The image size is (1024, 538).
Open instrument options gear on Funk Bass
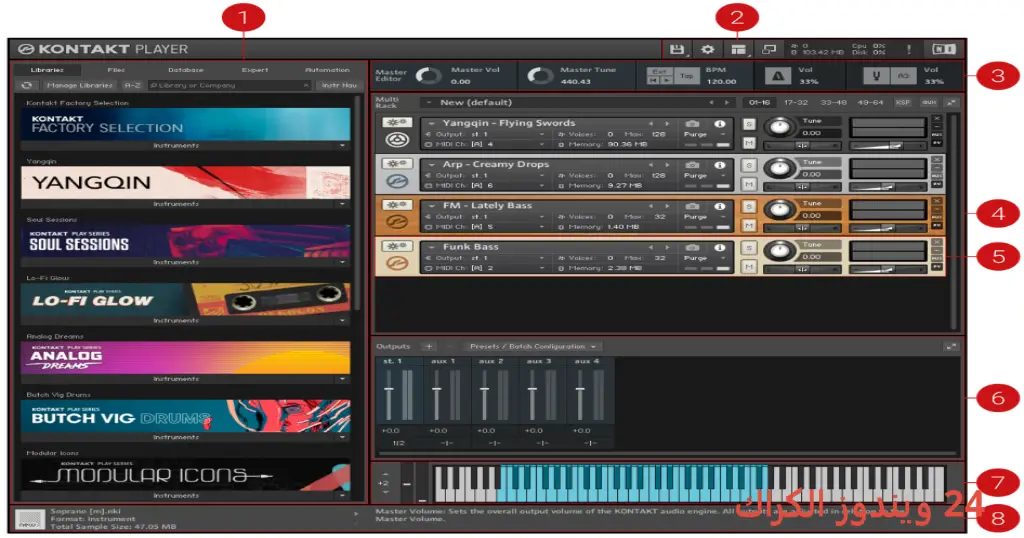click(397, 246)
